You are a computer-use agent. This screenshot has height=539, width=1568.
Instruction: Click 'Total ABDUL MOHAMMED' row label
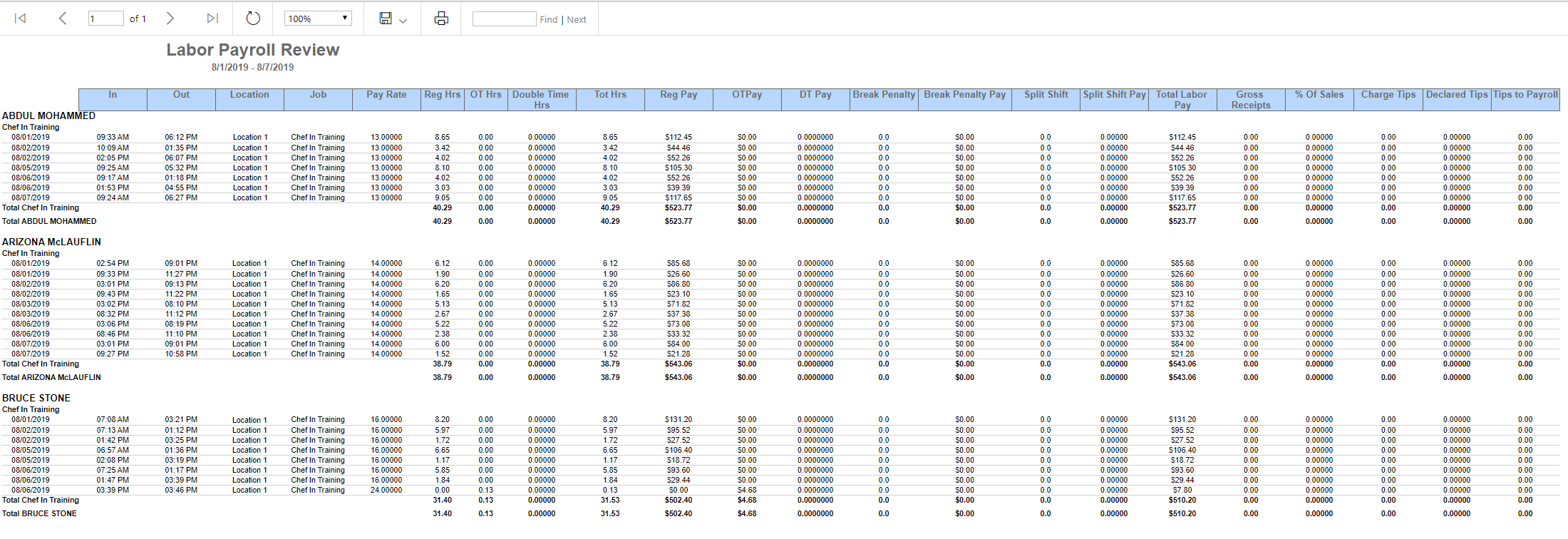pos(49,221)
